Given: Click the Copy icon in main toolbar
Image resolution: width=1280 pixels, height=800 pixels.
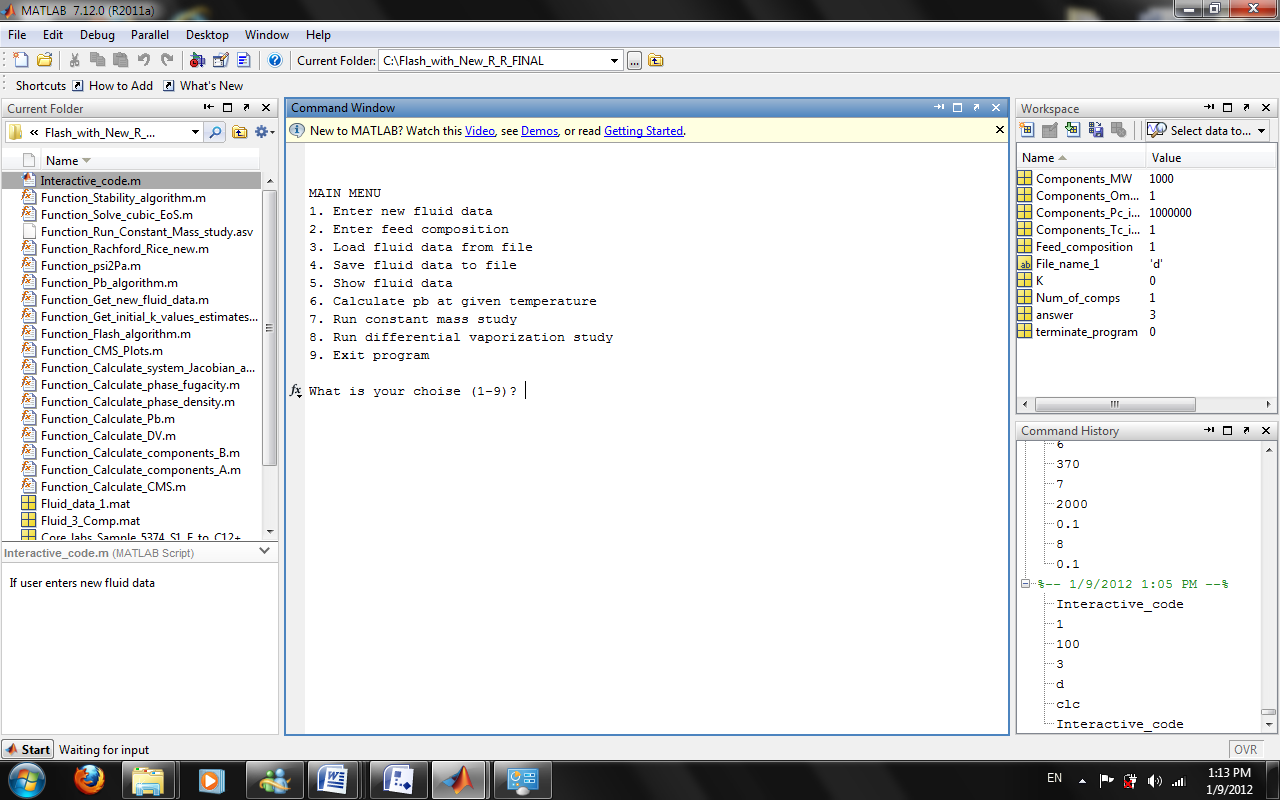Looking at the screenshot, I should [x=98, y=60].
